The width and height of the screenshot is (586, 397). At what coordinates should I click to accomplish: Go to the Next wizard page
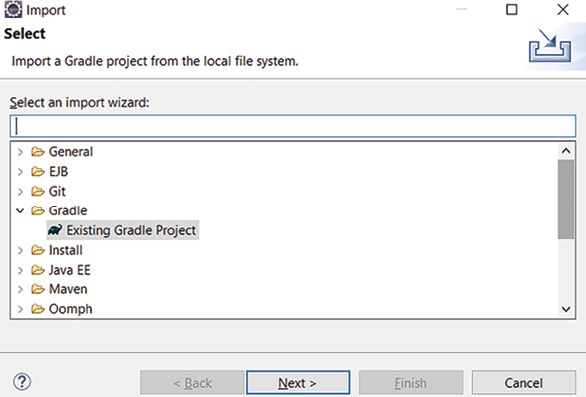pyautogui.click(x=298, y=382)
